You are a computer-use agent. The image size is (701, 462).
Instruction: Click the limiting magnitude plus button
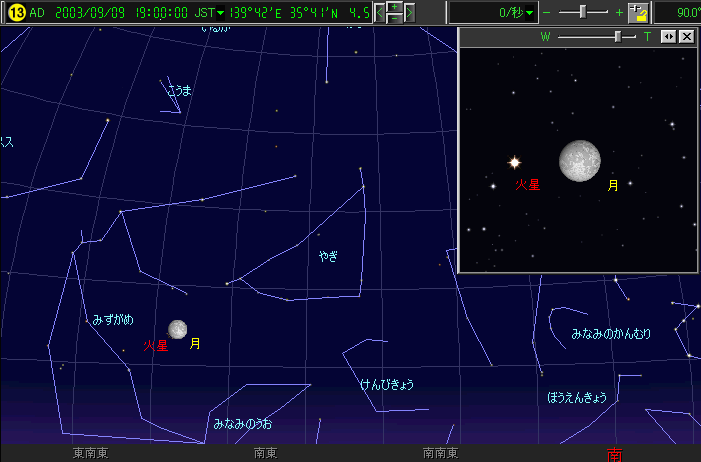[x=395, y=7]
